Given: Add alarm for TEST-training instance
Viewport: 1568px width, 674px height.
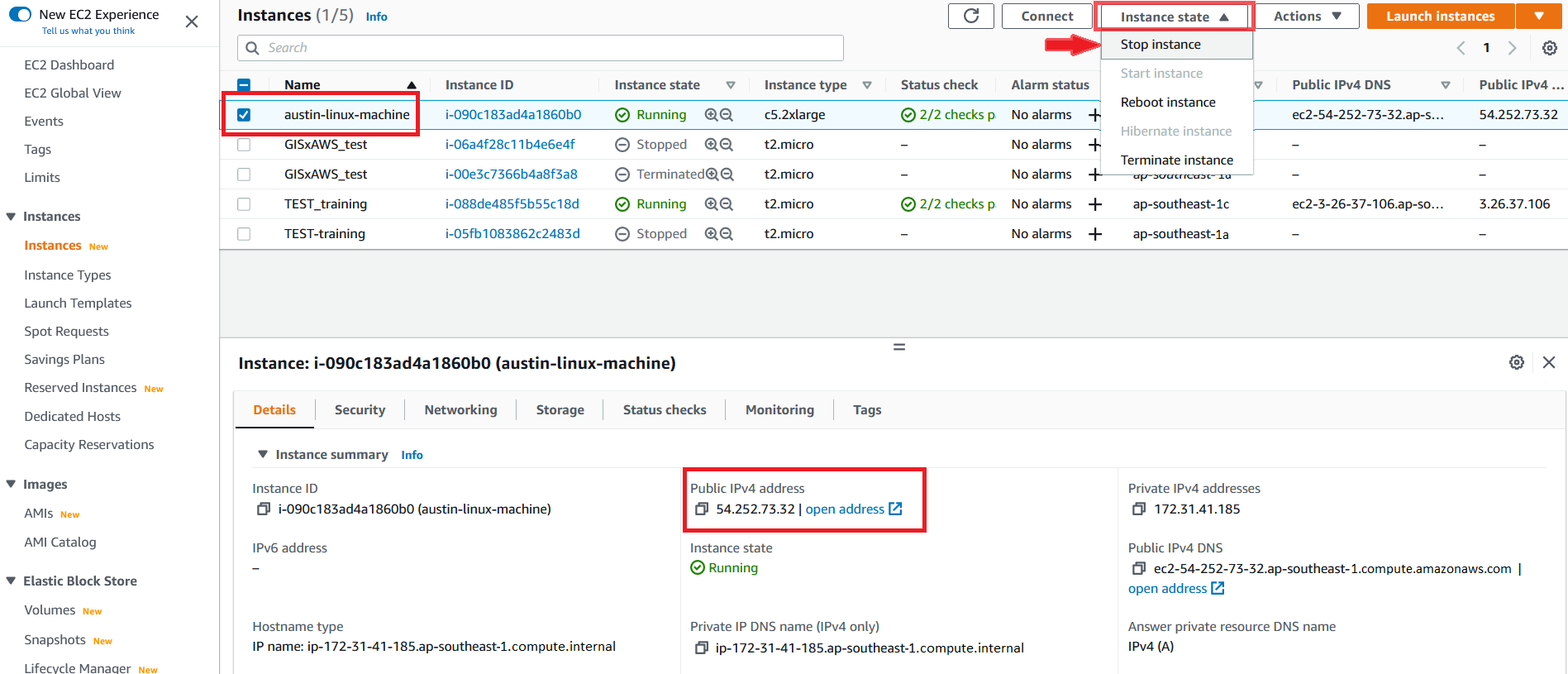Looking at the screenshot, I should (x=1094, y=234).
